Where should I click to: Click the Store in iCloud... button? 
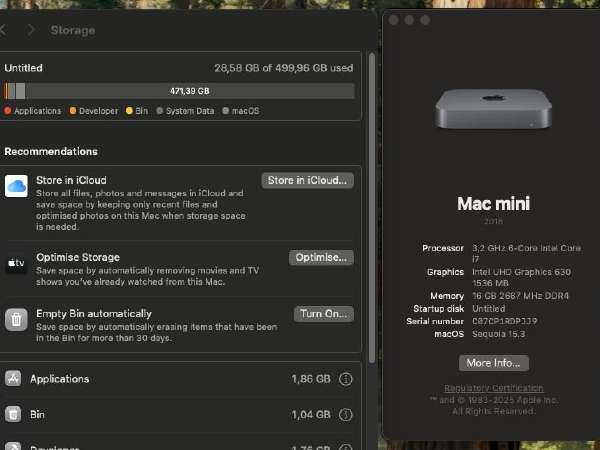(307, 180)
